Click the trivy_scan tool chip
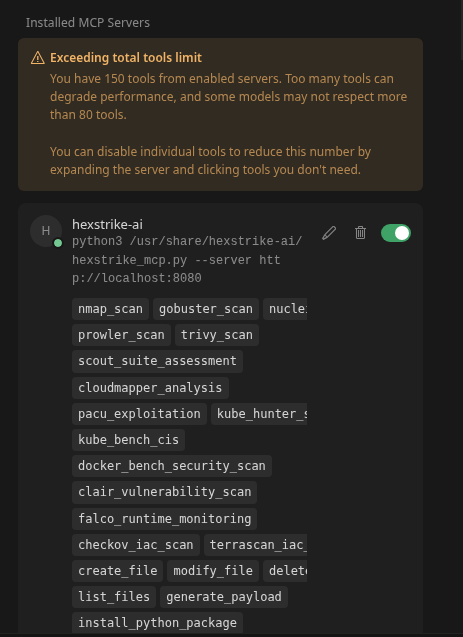This screenshot has height=637, width=463. pos(217,335)
